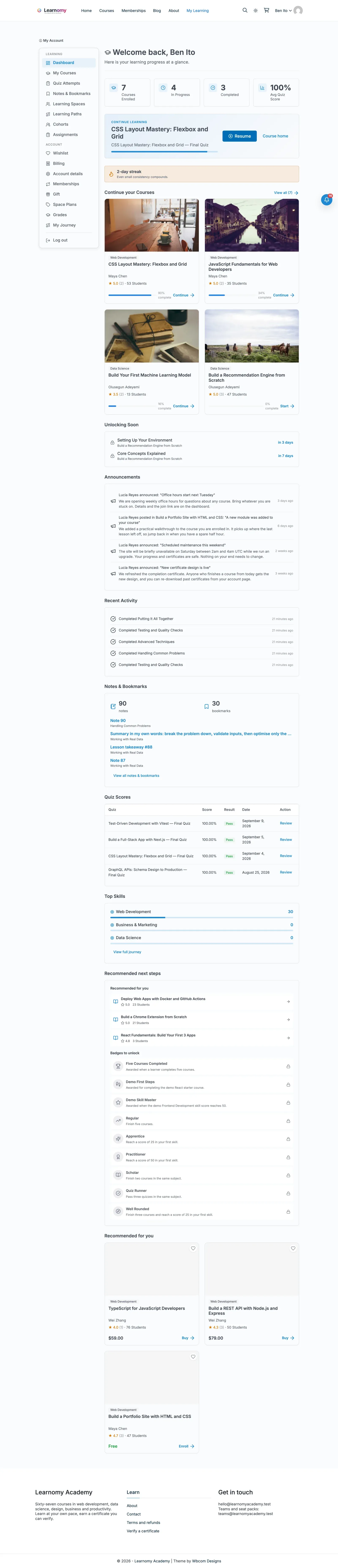Open Terms and refunds footer link
Image resolution: width=338 pixels, height=1568 pixels.
tap(143, 1522)
